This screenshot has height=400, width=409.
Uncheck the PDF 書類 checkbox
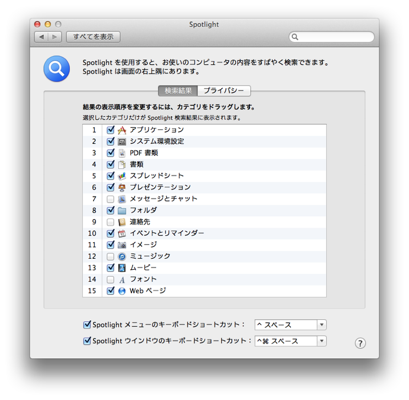click(110, 153)
